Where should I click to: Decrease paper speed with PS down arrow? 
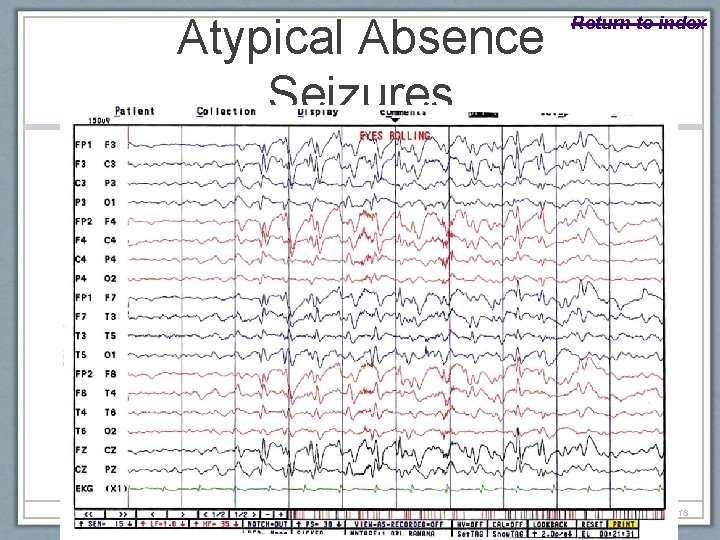pos(339,524)
